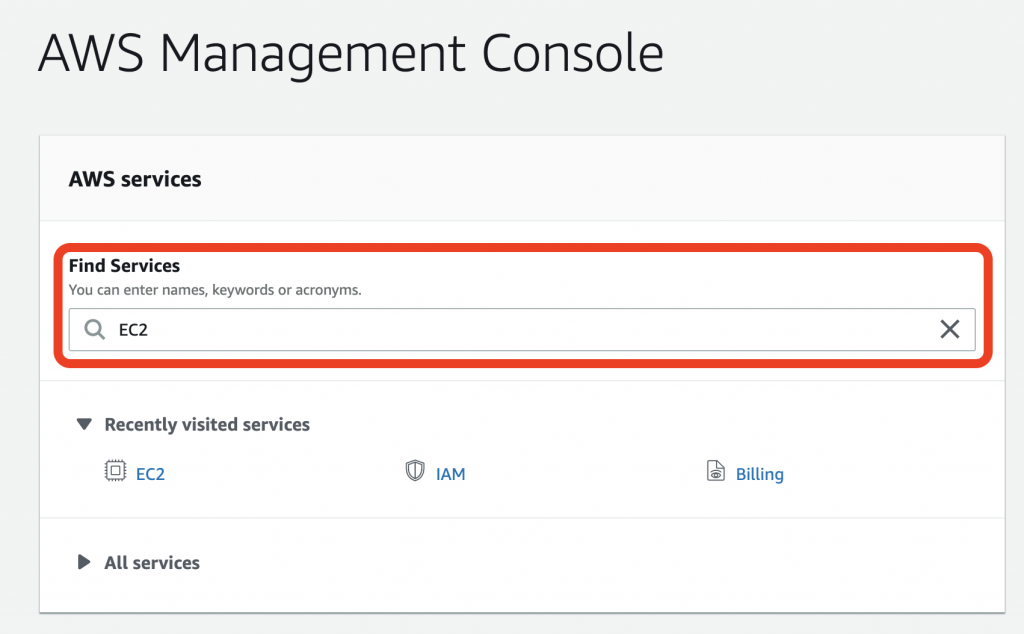The height and width of the screenshot is (634, 1024).
Task: Click the Billing document icon
Action: click(x=716, y=472)
